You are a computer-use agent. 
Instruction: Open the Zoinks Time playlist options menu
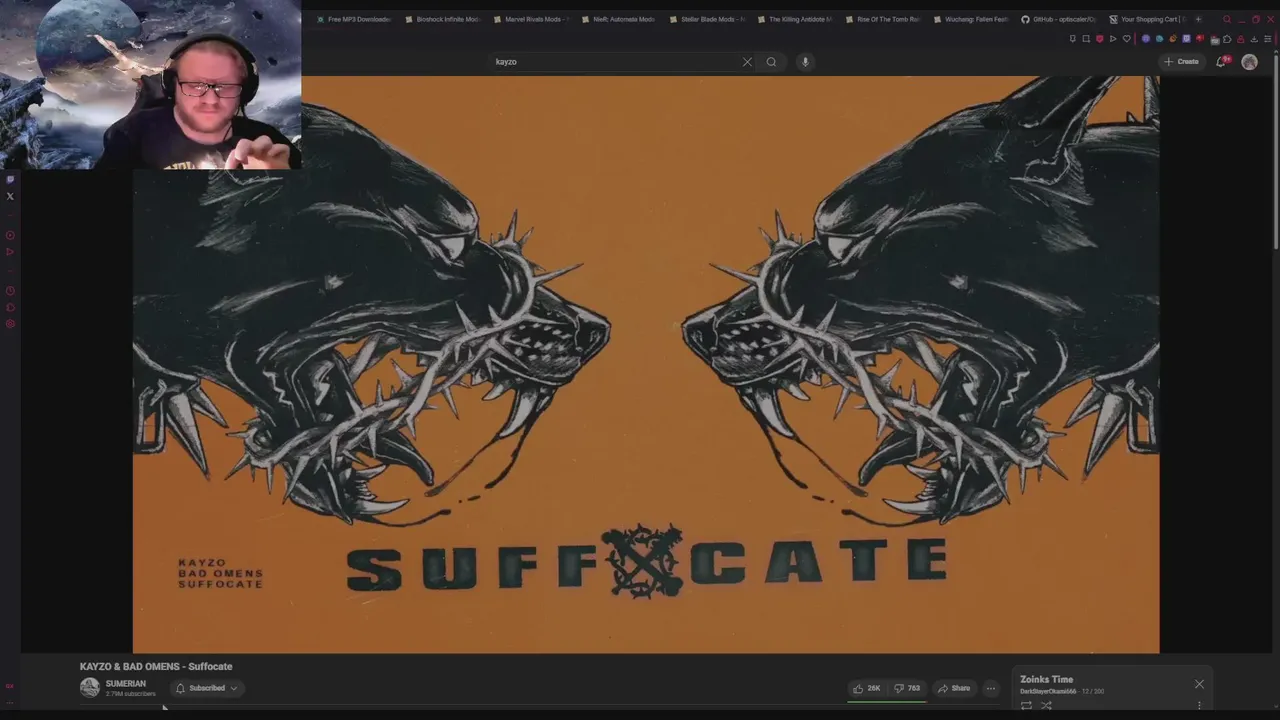[1199, 706]
